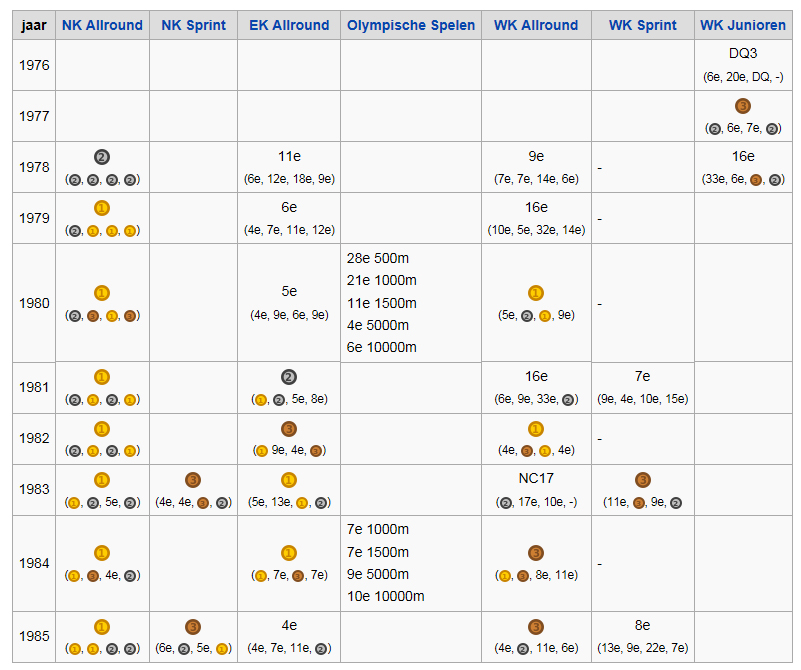The width and height of the screenshot is (801, 670).
Task: Click the WK Allround column header link
Action: tap(536, 25)
